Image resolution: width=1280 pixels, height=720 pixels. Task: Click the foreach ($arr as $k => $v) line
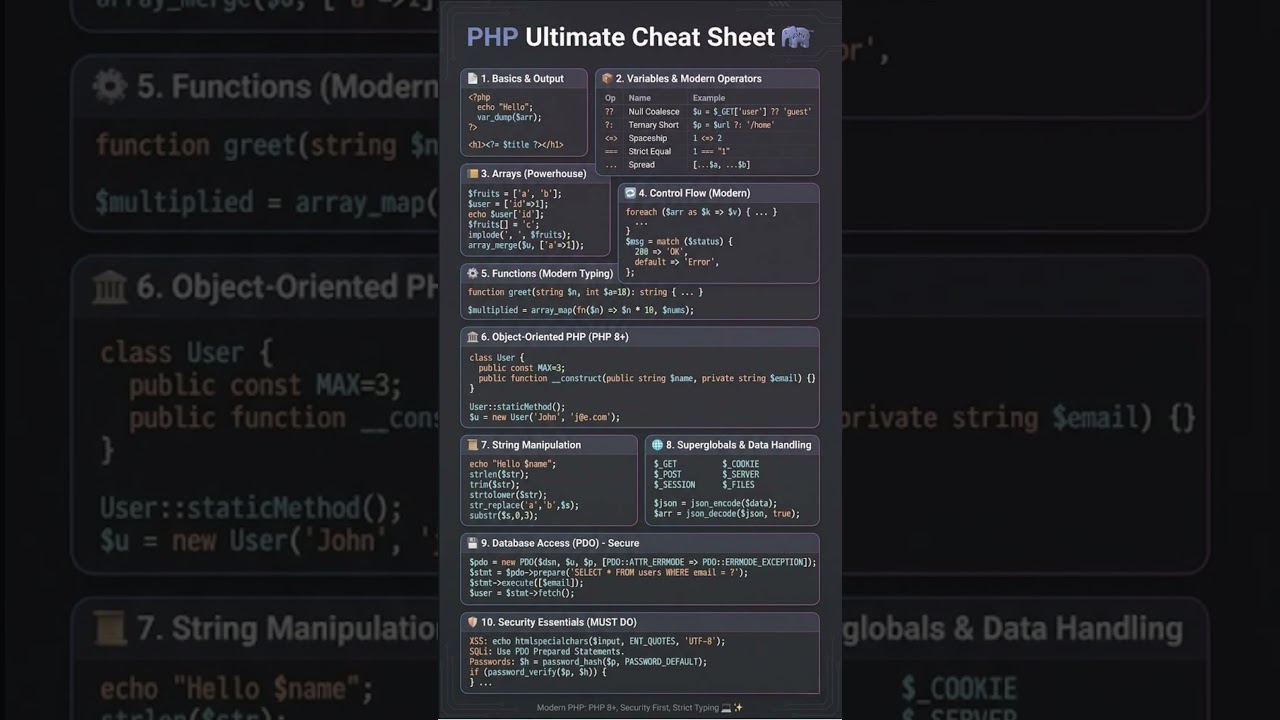tap(701, 212)
